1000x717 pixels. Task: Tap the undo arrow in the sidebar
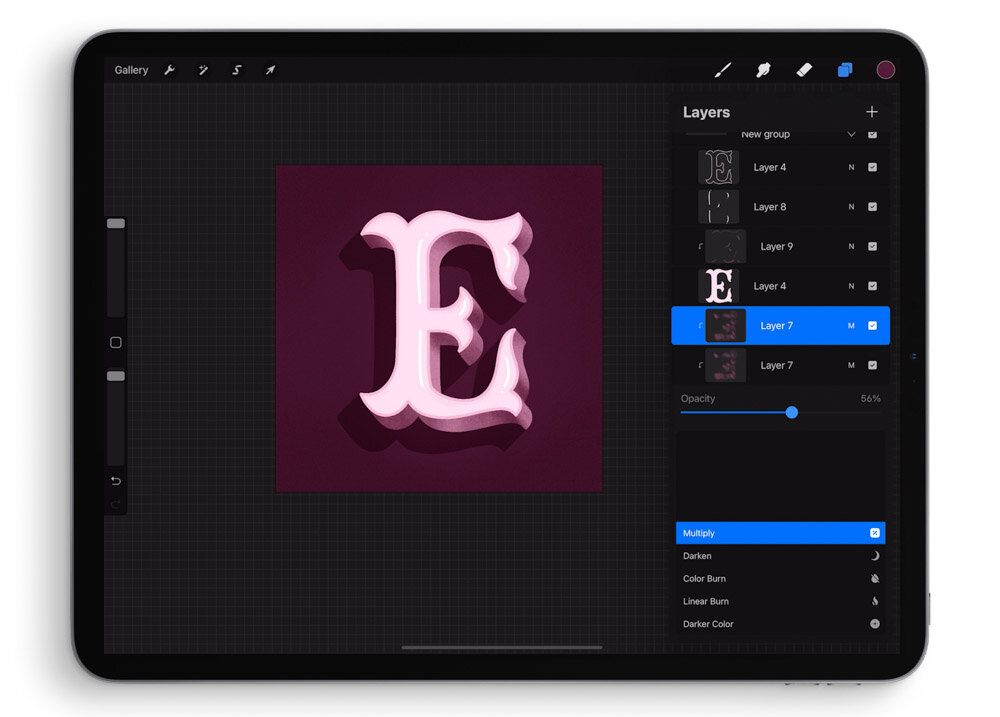pyautogui.click(x=116, y=481)
